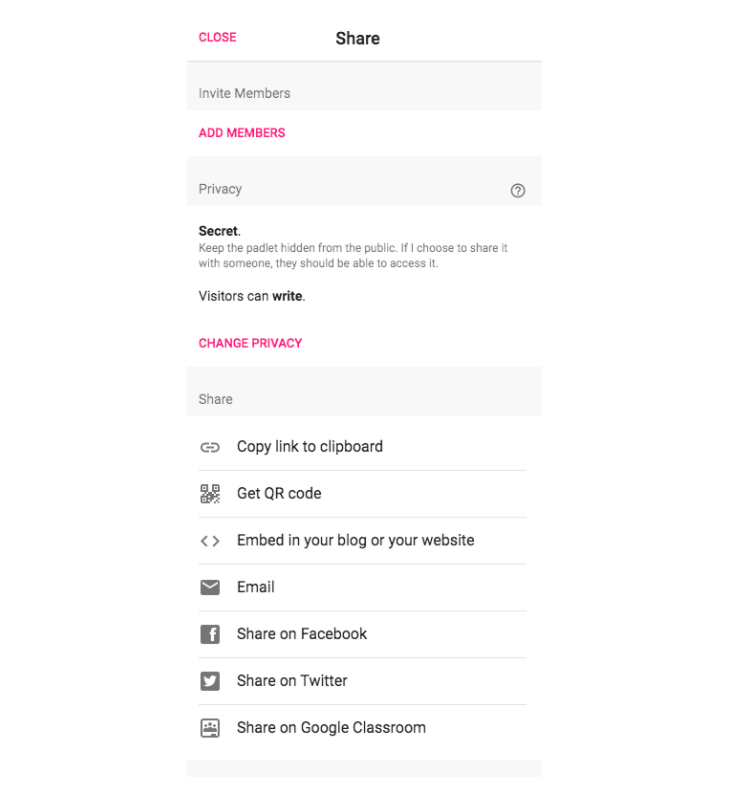Share the padlet on Facebook
This screenshot has width=738, height=804.
pos(301,634)
